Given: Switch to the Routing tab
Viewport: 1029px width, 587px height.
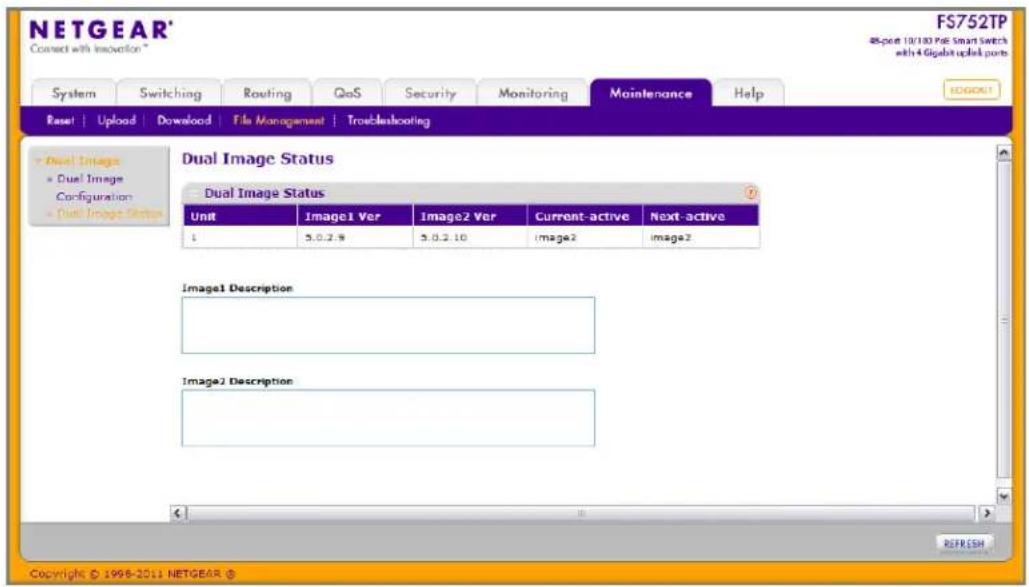Looking at the screenshot, I should coord(267,93).
